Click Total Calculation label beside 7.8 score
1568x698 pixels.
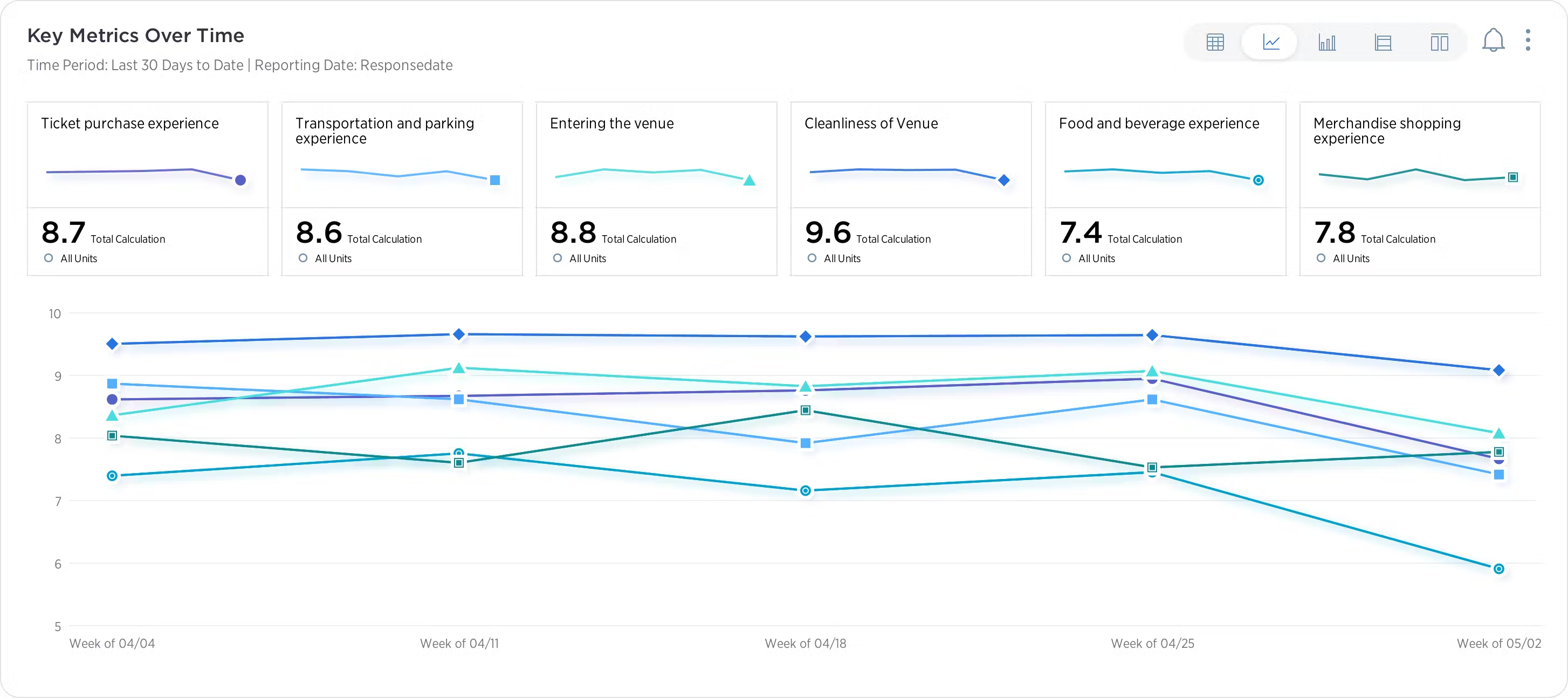(1398, 239)
